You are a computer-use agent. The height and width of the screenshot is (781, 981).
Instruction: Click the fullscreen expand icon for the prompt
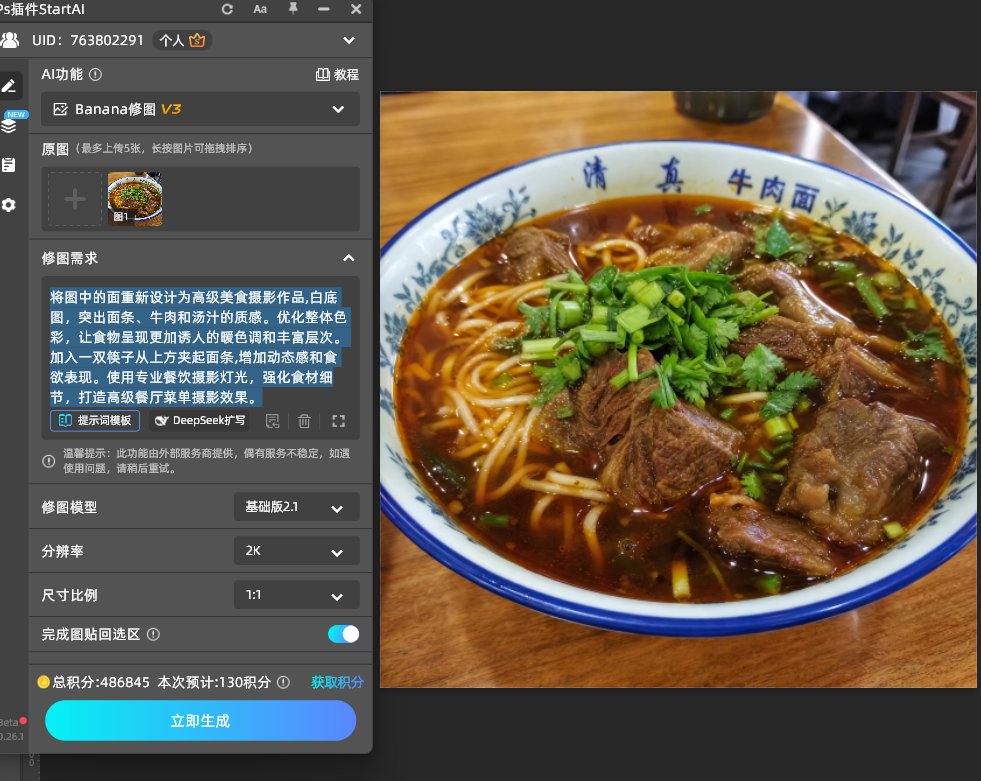(338, 421)
